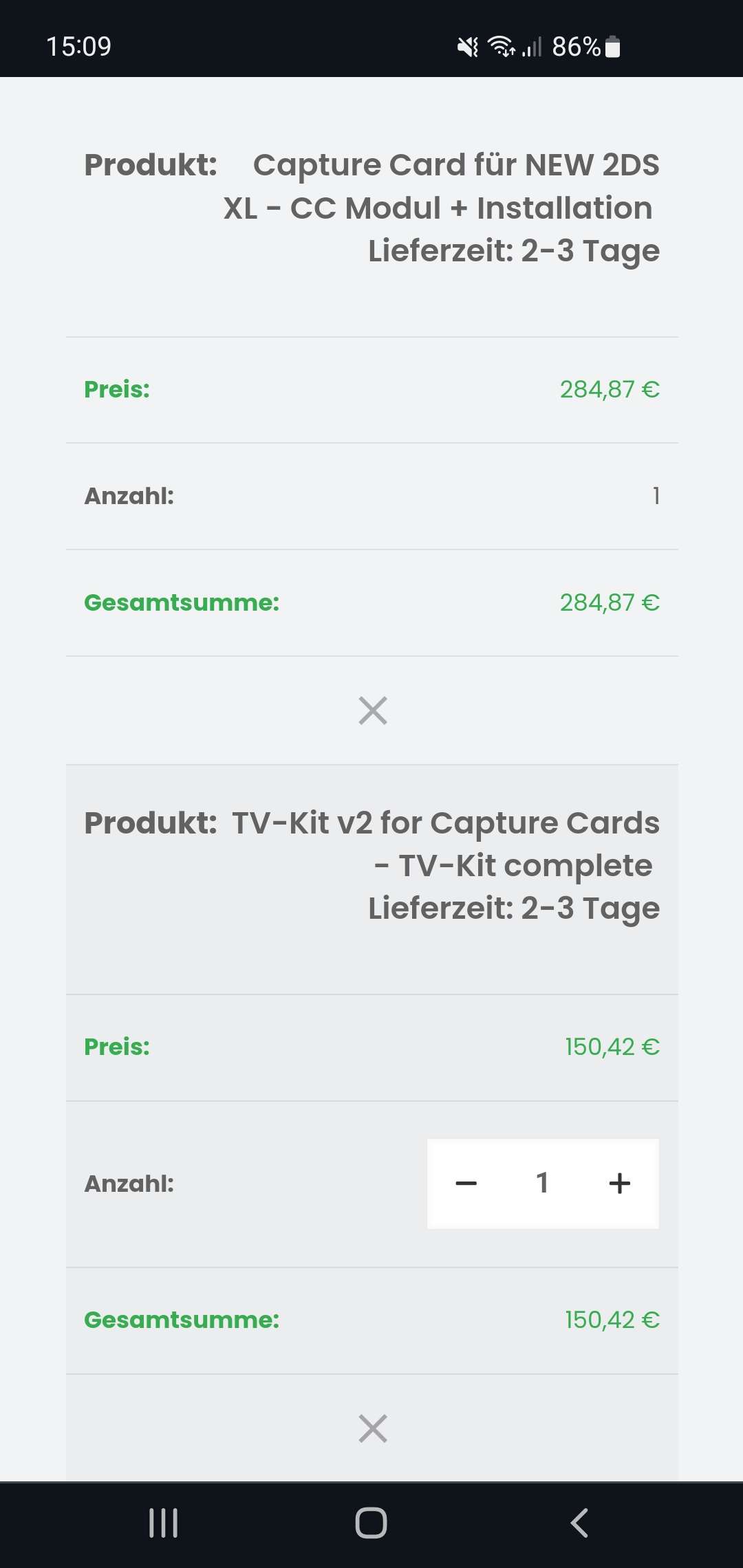Click the TV-Kit Preis 150,42 € value
This screenshot has height=1568, width=743.
tap(612, 1047)
